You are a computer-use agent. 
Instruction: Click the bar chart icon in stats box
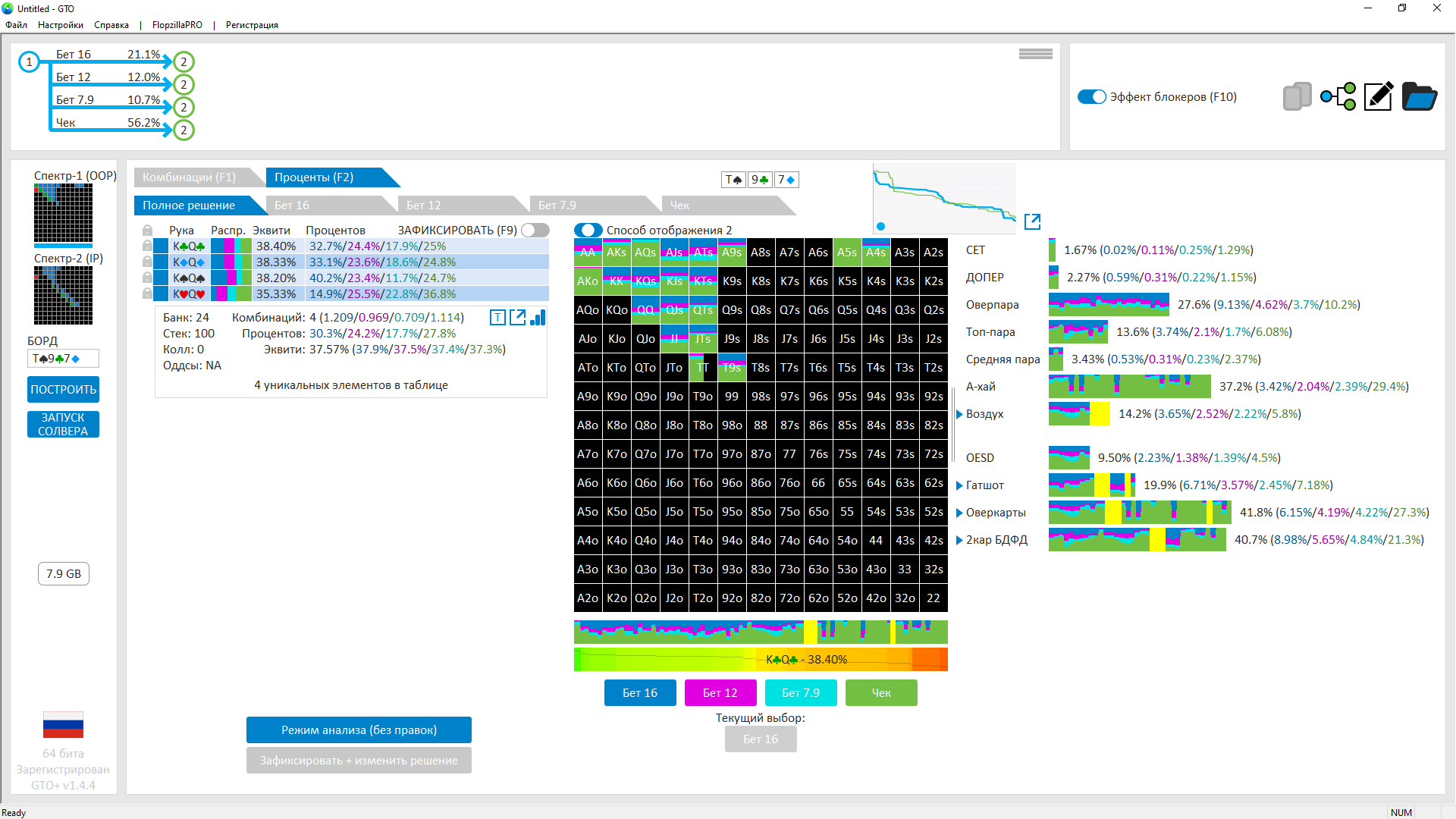point(538,318)
